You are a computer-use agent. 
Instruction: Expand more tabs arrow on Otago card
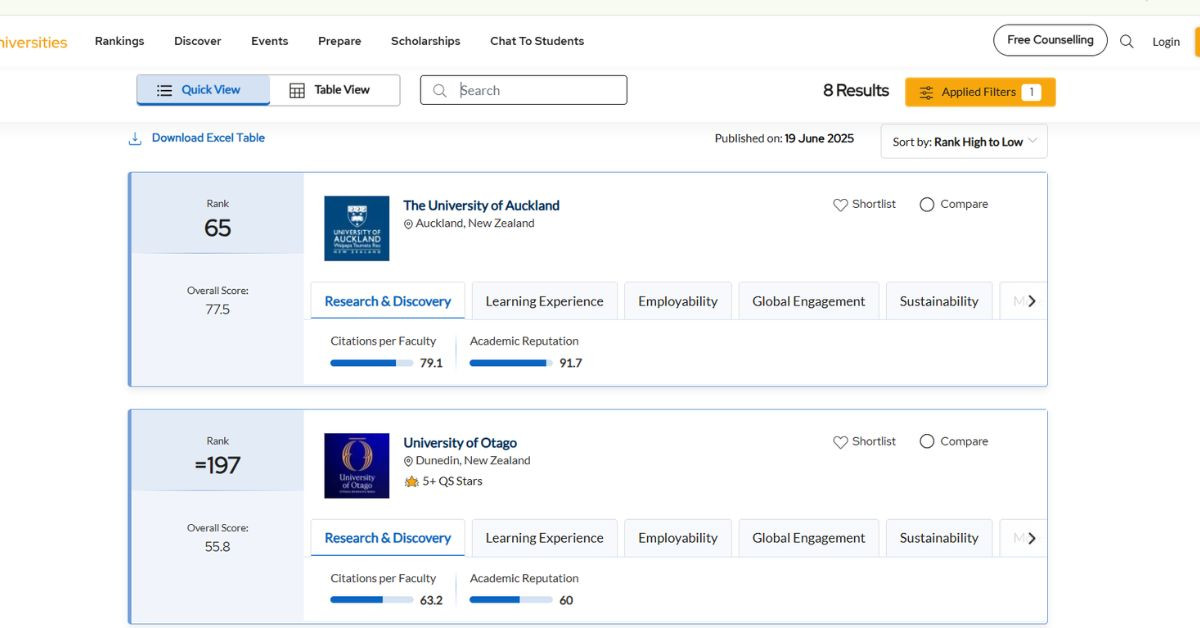tap(1032, 538)
